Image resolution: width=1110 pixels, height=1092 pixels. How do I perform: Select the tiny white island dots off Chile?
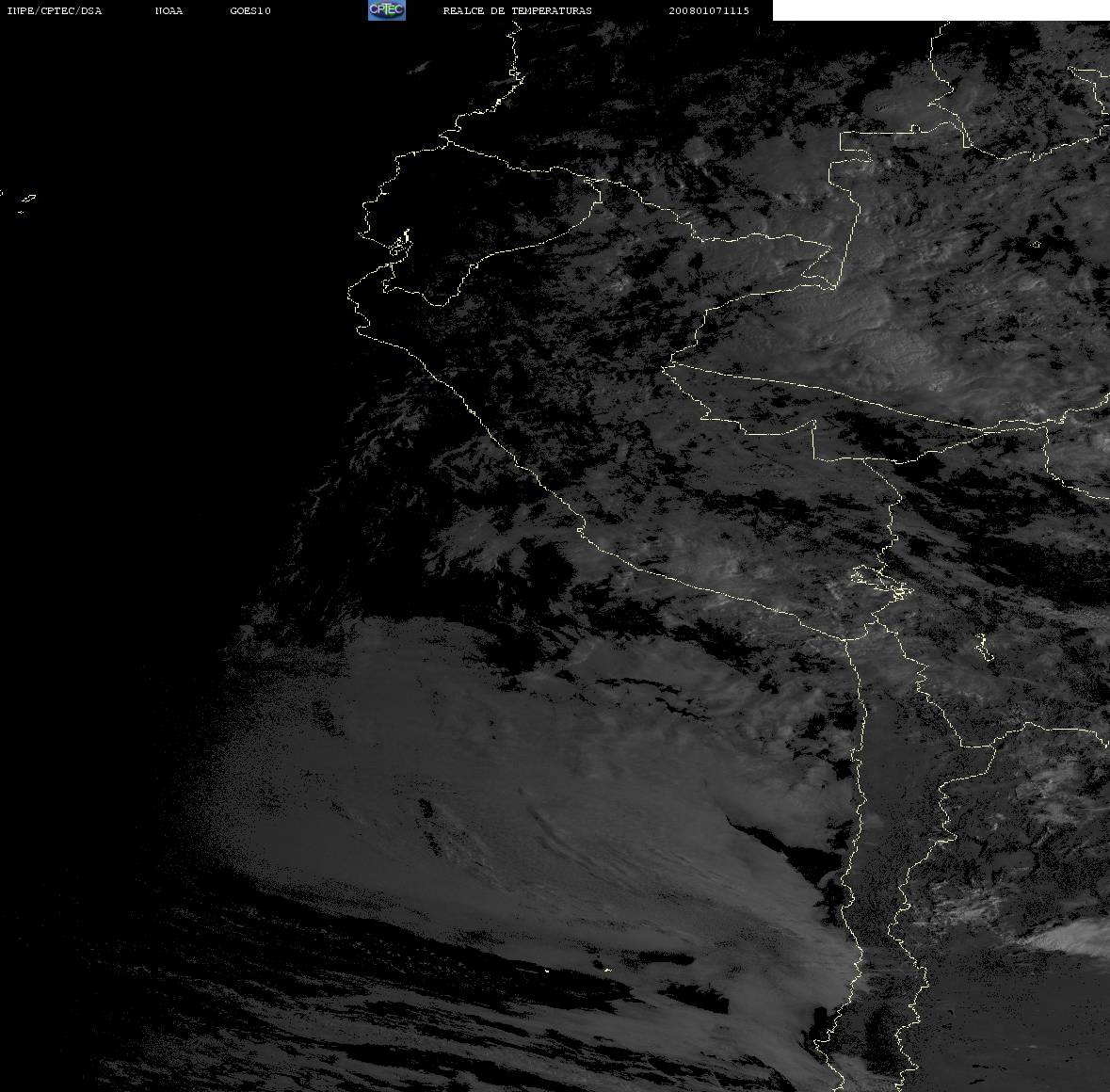click(577, 970)
